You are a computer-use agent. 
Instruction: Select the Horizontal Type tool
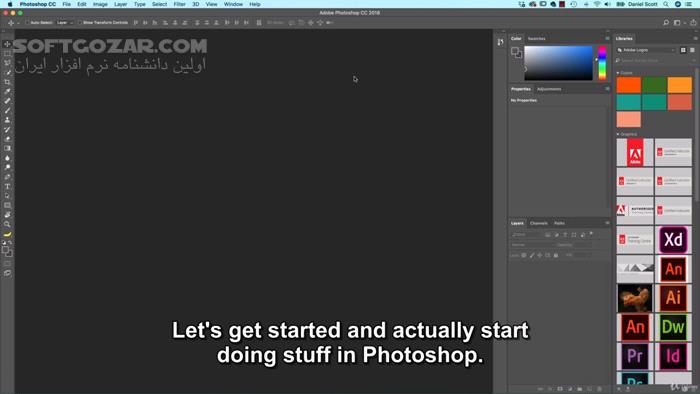point(7,187)
